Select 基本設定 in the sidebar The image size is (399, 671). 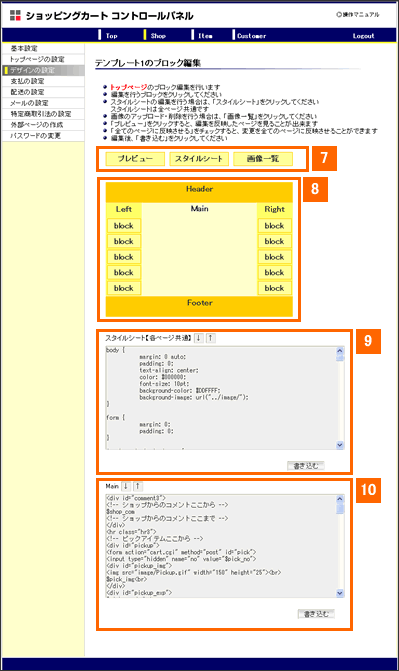coord(43,48)
